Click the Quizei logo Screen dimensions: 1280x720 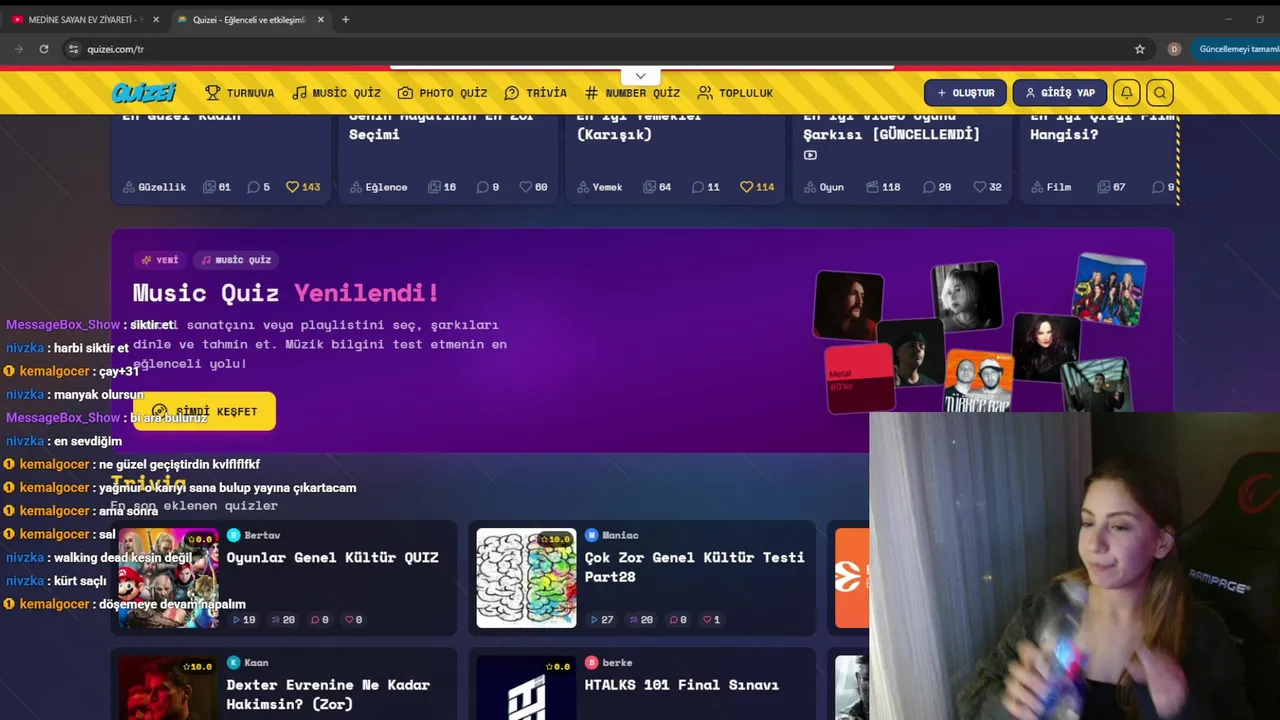click(x=144, y=92)
